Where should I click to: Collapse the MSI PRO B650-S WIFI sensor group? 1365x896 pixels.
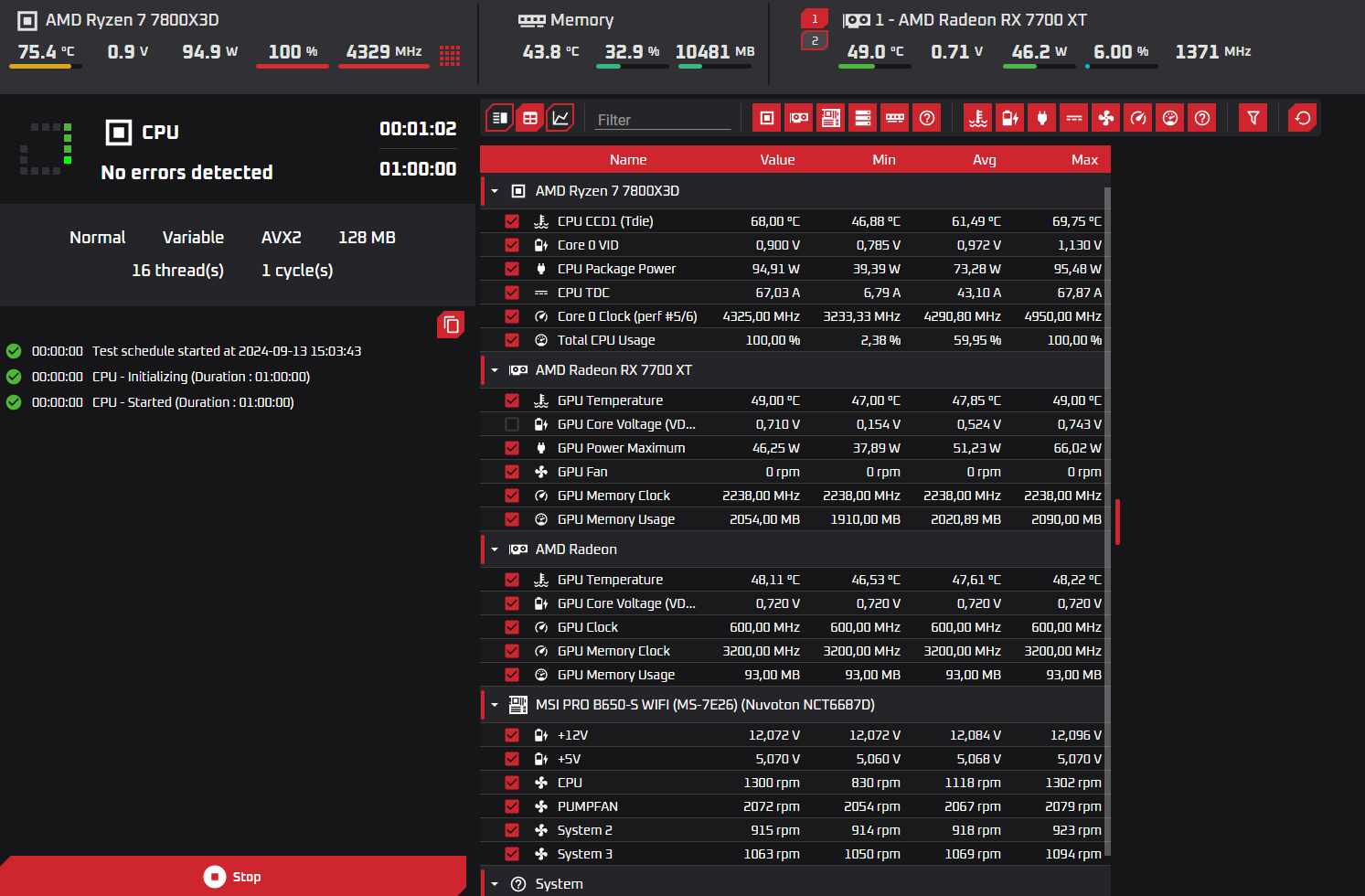(495, 705)
